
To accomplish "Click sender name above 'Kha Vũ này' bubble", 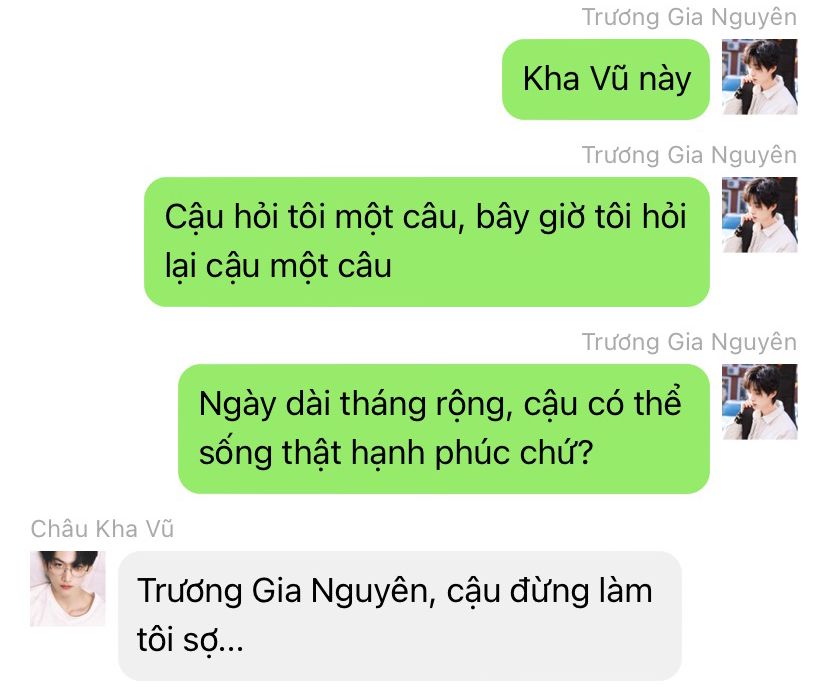I will coord(689,17).
